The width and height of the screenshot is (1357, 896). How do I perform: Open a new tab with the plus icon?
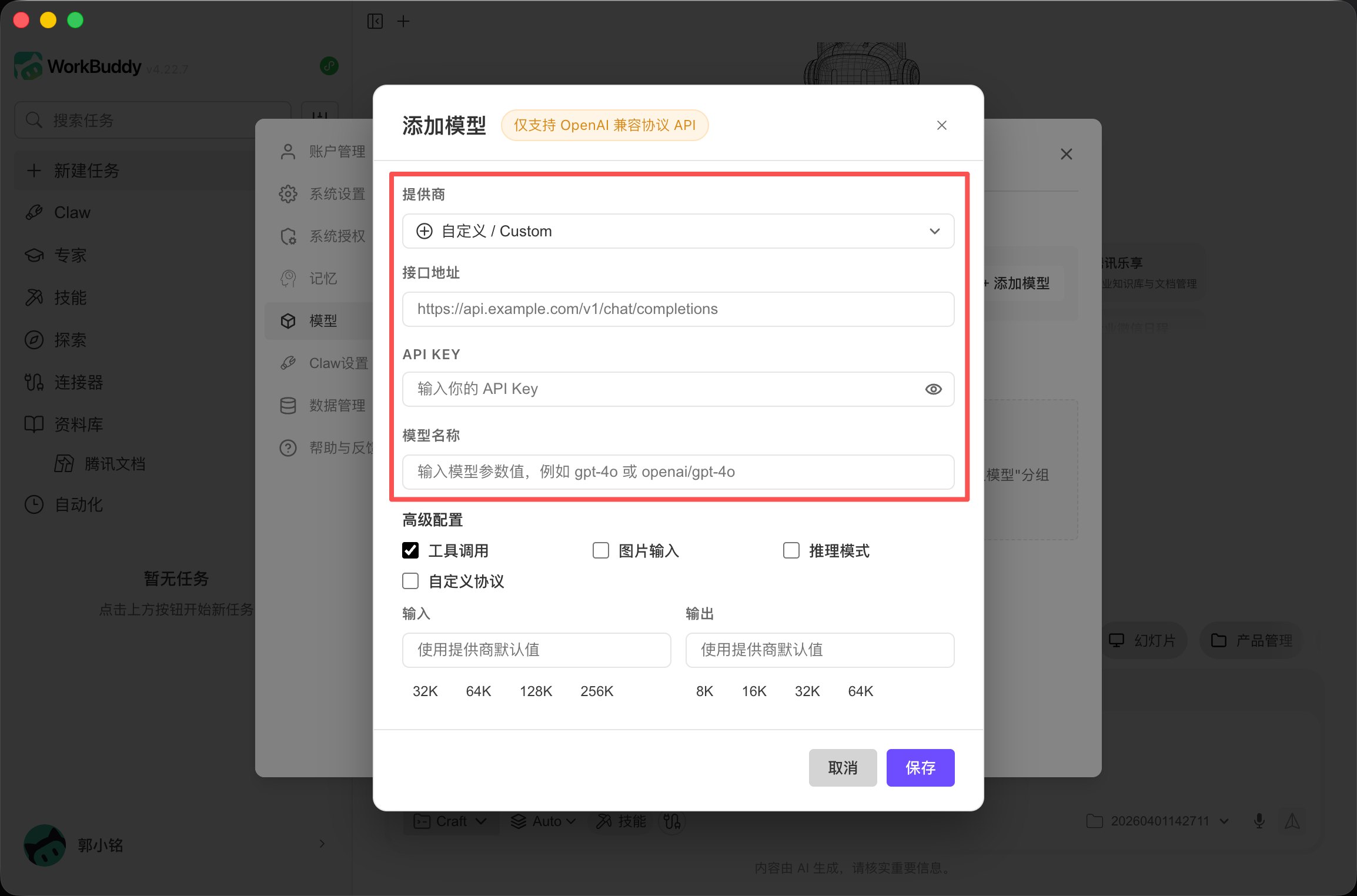point(403,21)
